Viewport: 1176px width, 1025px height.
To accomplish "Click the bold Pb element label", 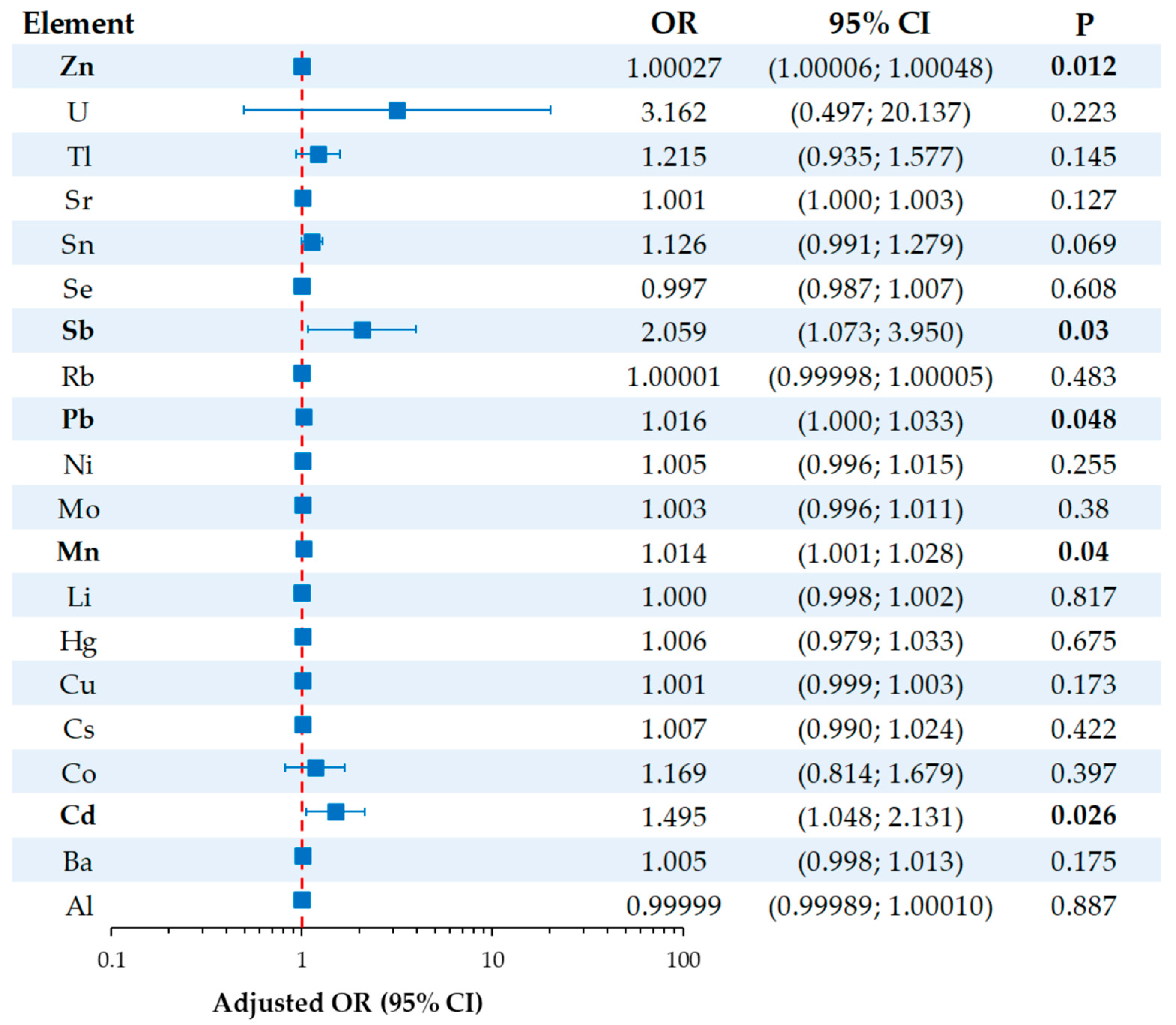I will [x=78, y=419].
